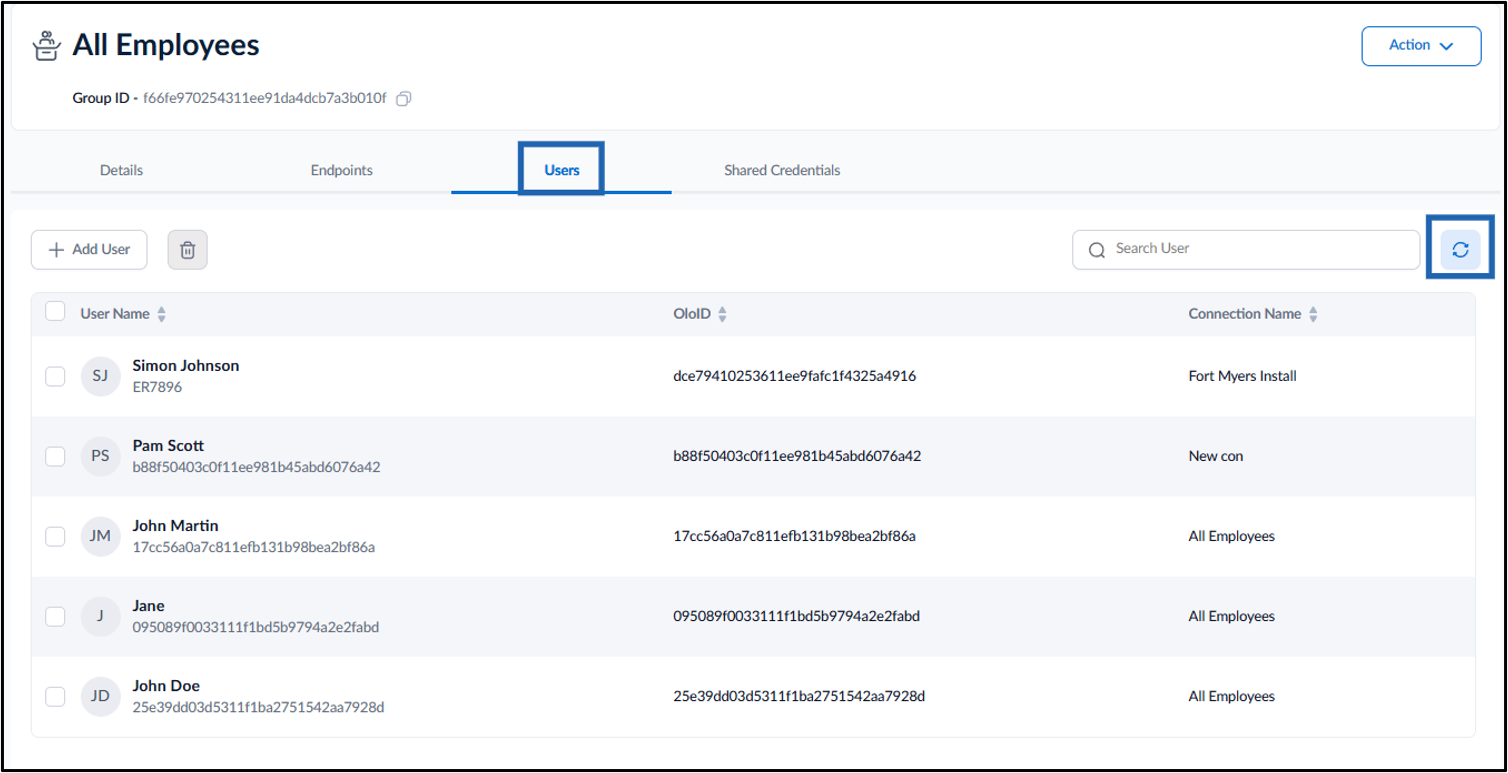Sort by Connection Name column arrows

click(1313, 314)
